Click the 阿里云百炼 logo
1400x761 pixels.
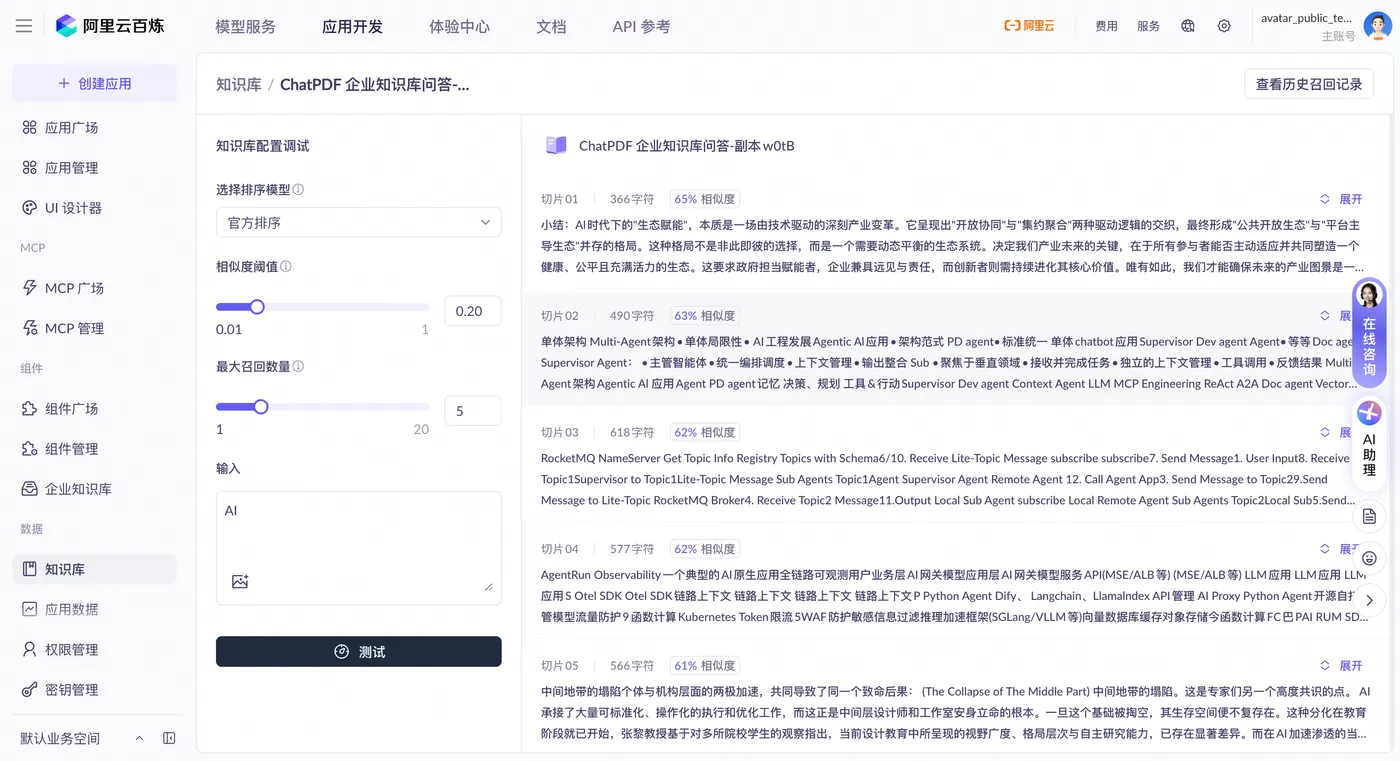tap(110, 26)
